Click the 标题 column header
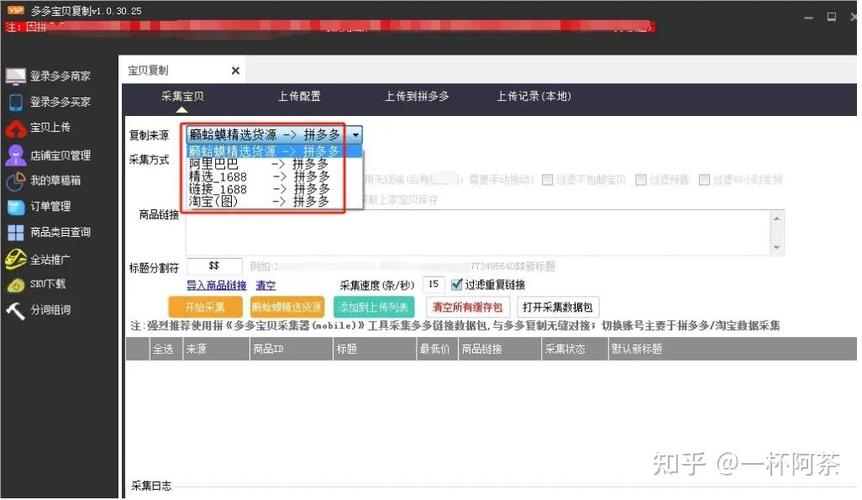Viewport: 862px width, 500px height. click(374, 349)
